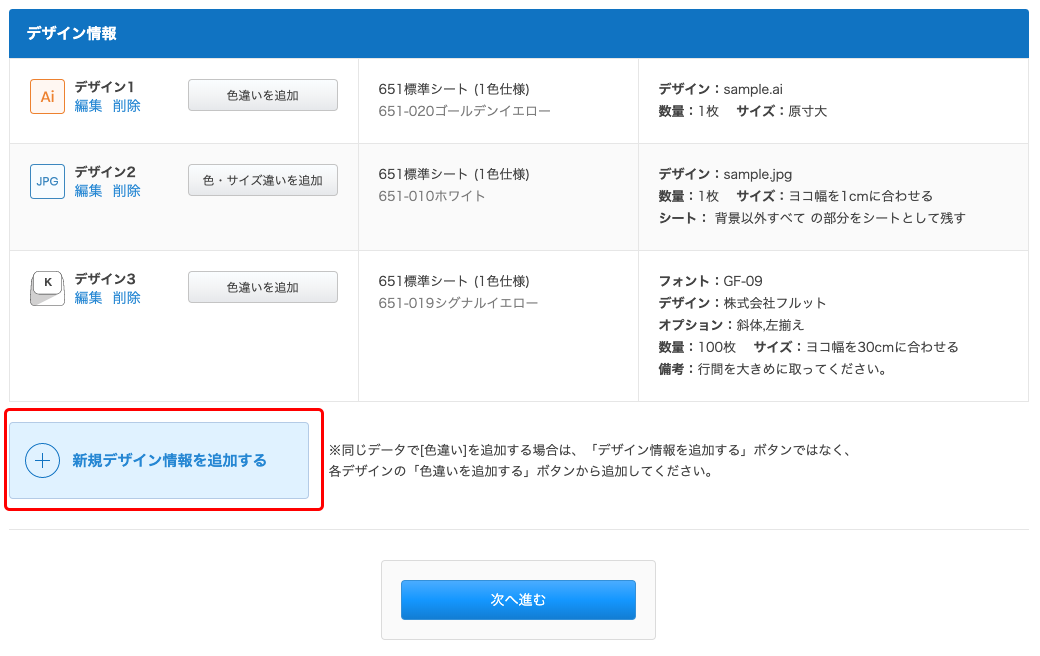Open 編集 for デザイン1

point(86,104)
